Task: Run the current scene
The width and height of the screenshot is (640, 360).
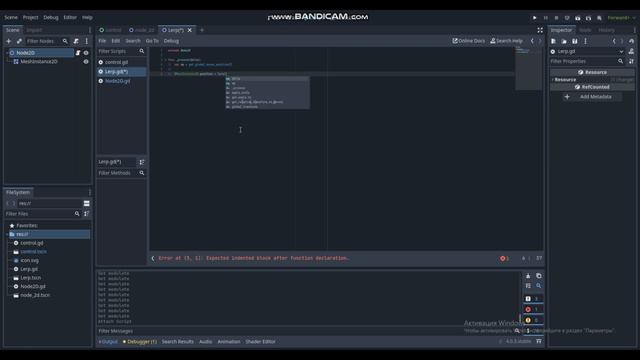Action: click(578, 18)
